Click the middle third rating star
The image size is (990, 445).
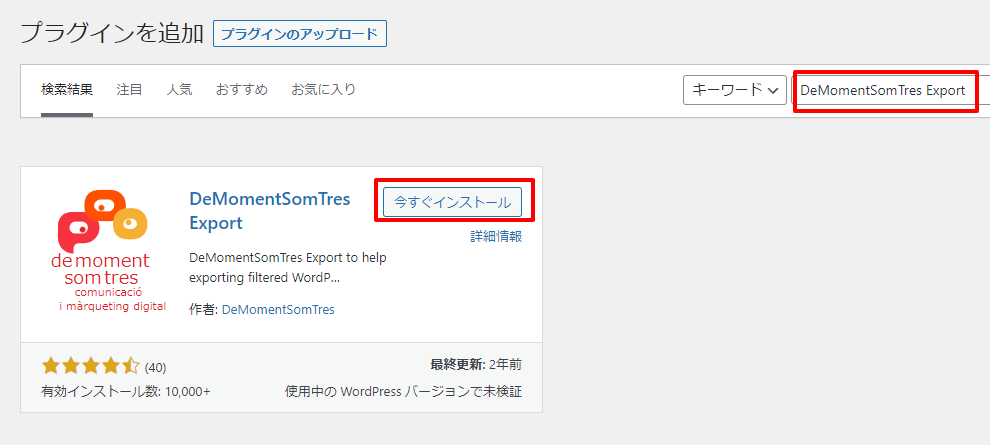pos(91,366)
